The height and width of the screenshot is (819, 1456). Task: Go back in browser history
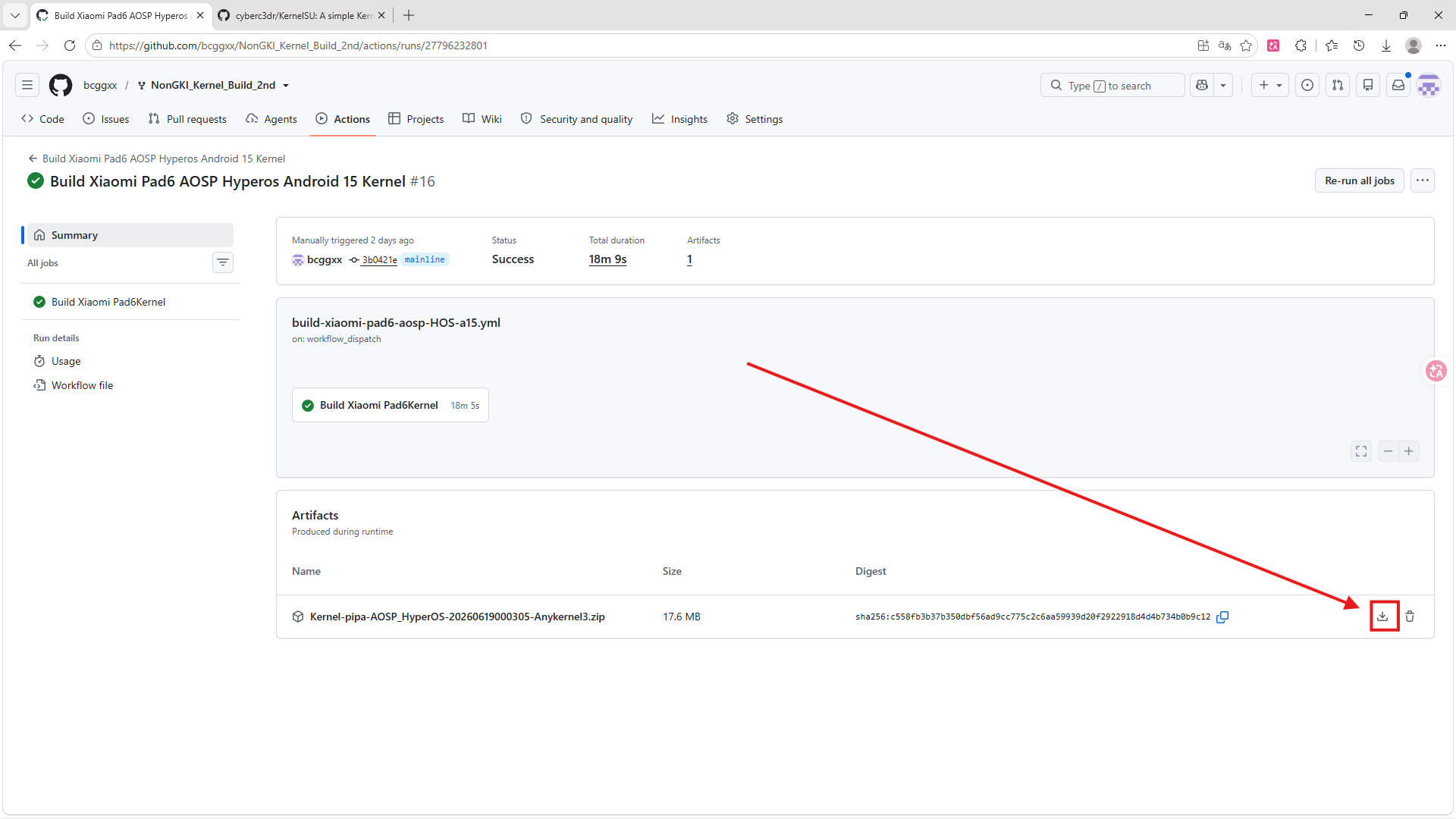15,45
